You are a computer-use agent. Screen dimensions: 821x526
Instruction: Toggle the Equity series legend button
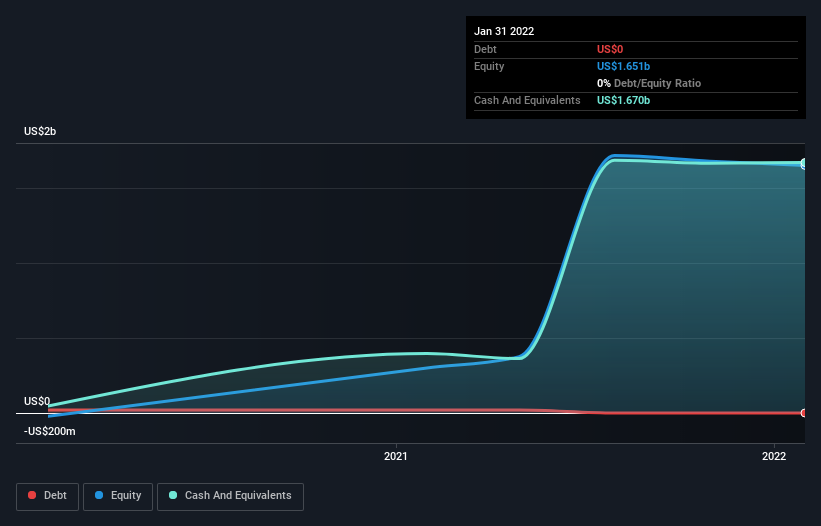tap(118, 496)
